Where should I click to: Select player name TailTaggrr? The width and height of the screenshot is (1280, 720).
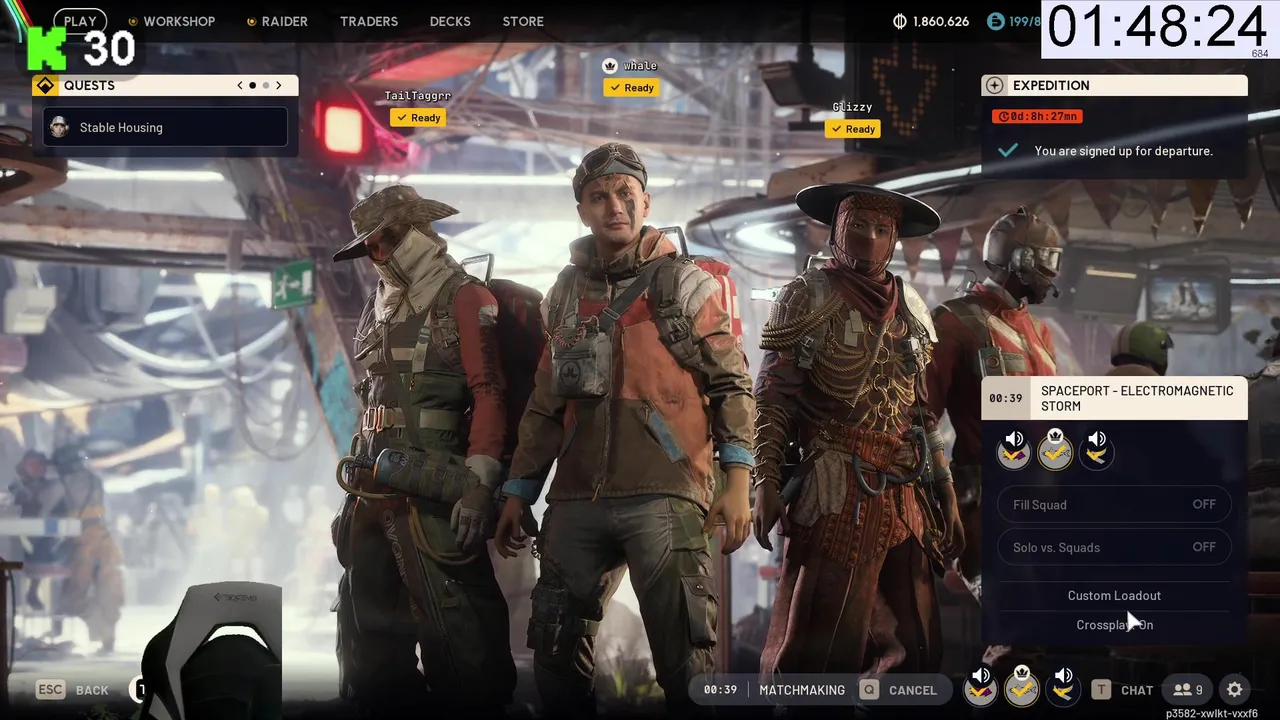tap(418, 96)
